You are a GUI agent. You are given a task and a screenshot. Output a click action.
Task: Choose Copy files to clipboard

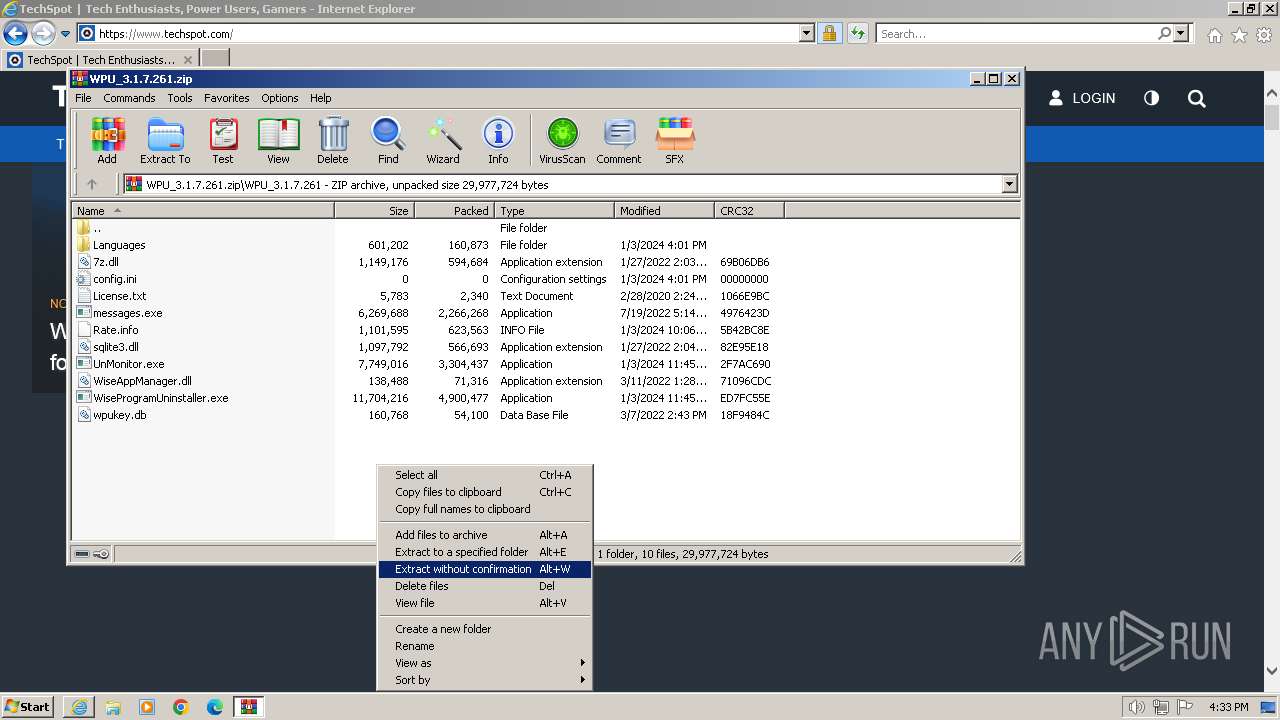[485, 492]
